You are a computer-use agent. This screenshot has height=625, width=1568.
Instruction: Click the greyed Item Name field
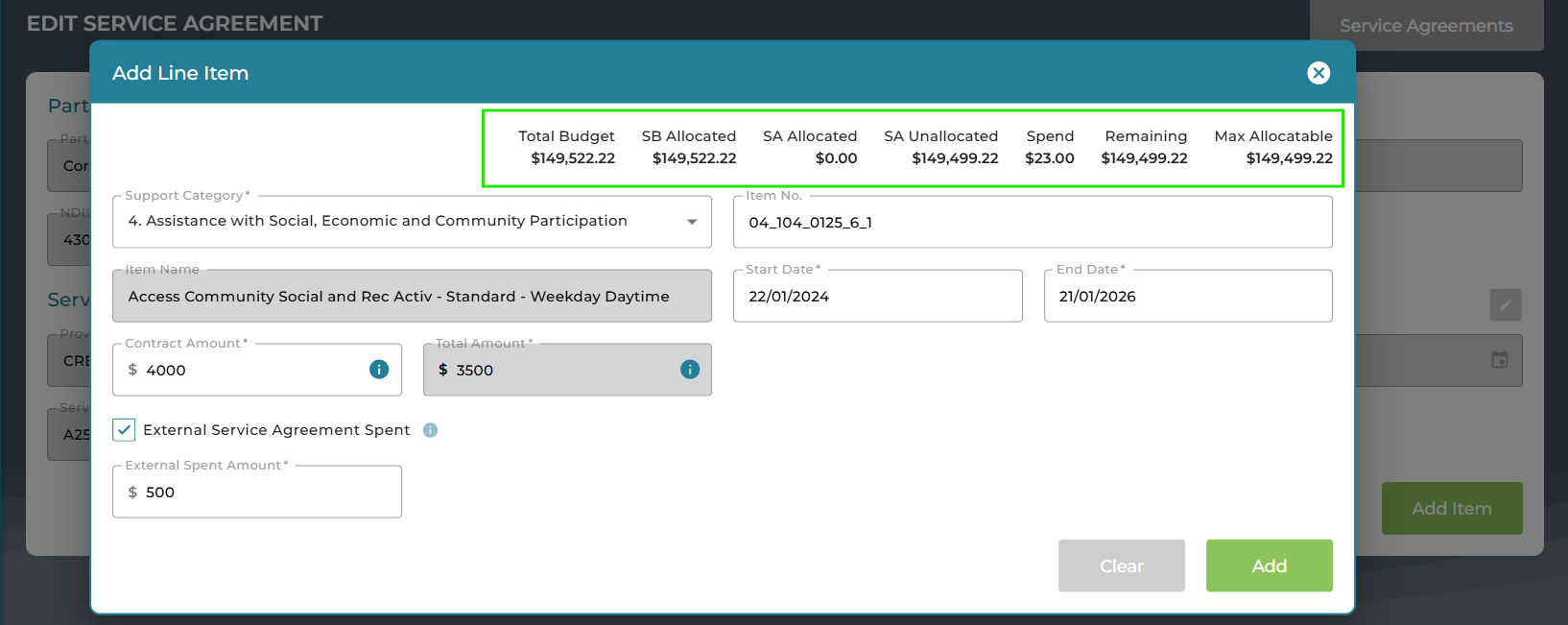pos(412,297)
